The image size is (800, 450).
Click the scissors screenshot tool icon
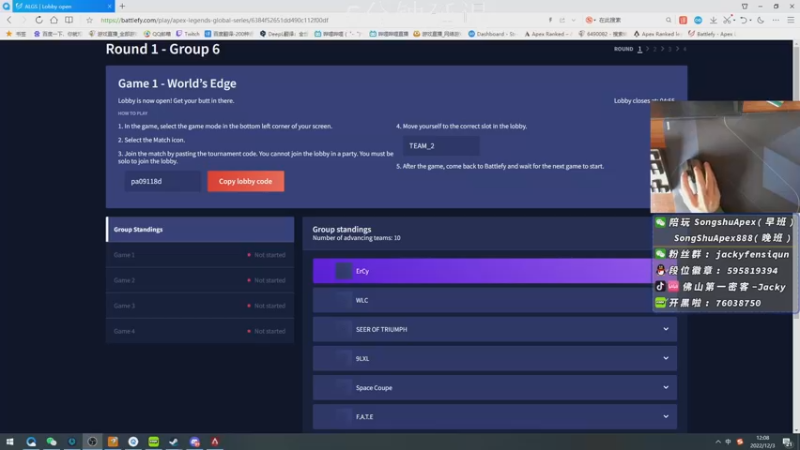click(x=728, y=20)
